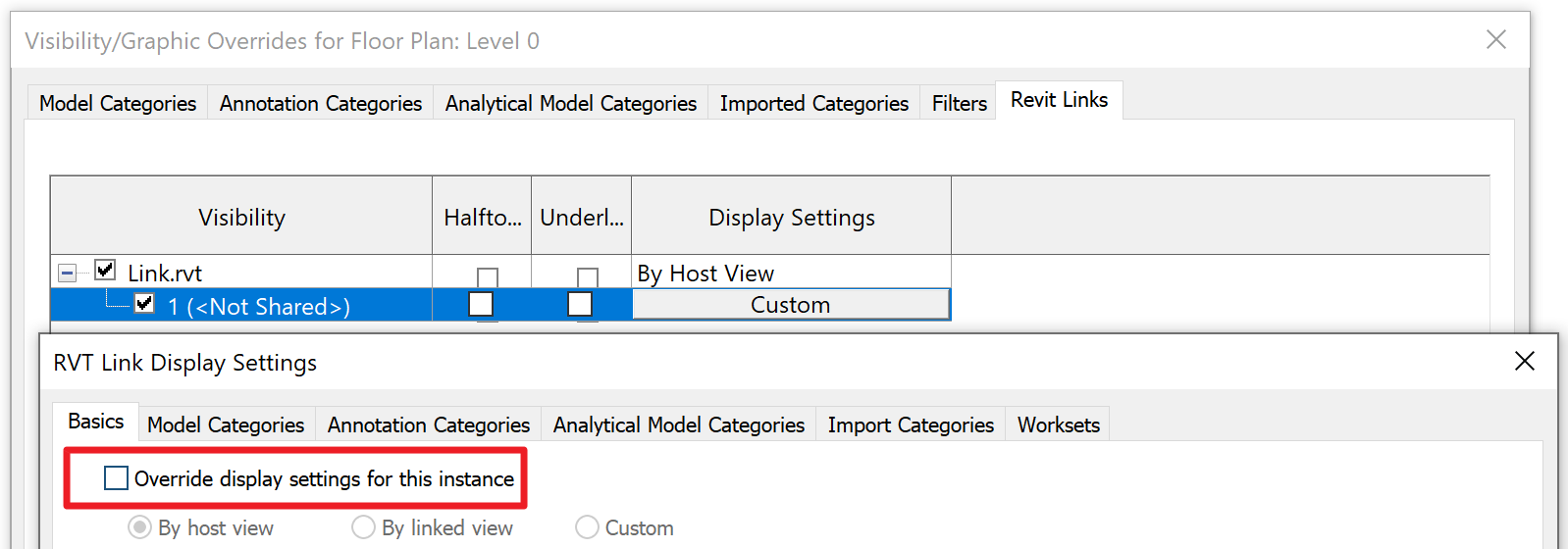Choose the Custom radio option
This screenshot has width=1568, height=549.
tap(587, 527)
